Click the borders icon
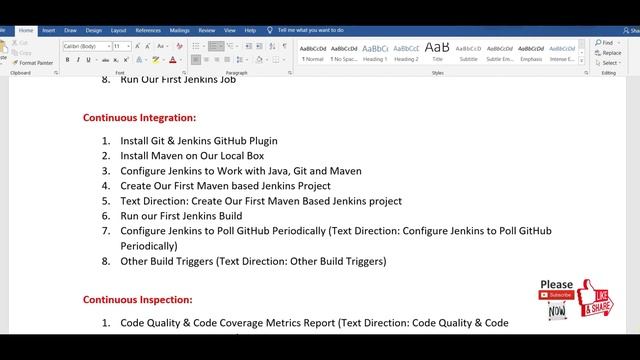Screen dimensions: 640x360 click(276, 60)
